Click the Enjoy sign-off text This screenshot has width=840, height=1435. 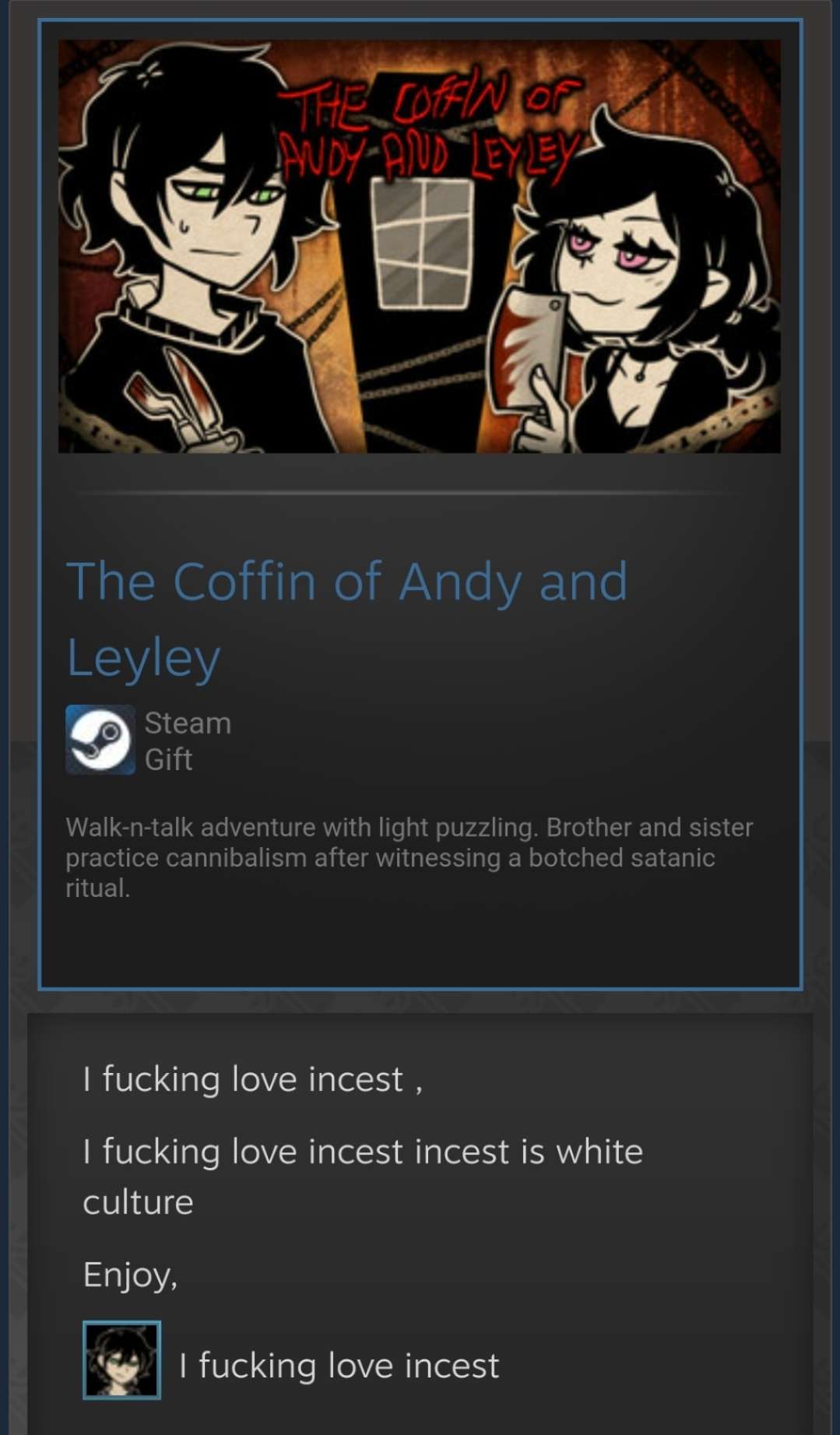point(131,1275)
